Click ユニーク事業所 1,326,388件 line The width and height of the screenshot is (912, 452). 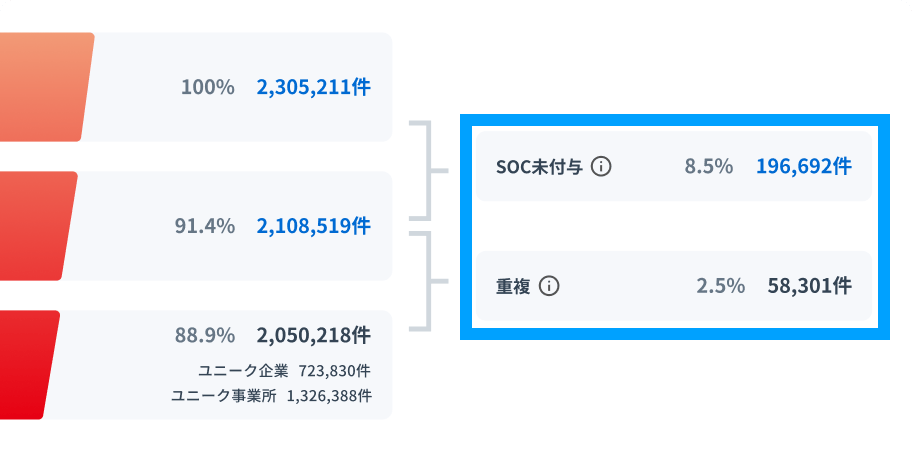pyautogui.click(x=271, y=396)
